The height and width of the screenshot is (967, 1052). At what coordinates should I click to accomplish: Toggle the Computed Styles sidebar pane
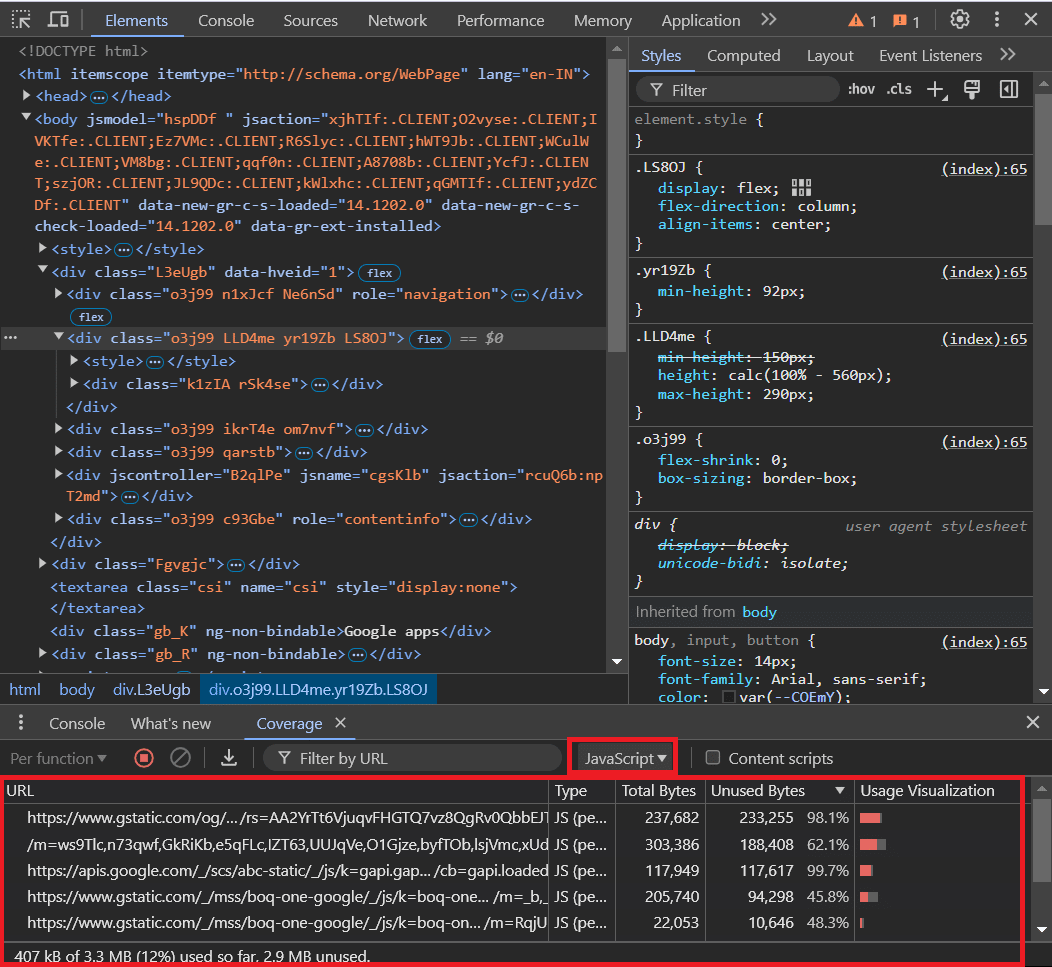[x=1008, y=89]
